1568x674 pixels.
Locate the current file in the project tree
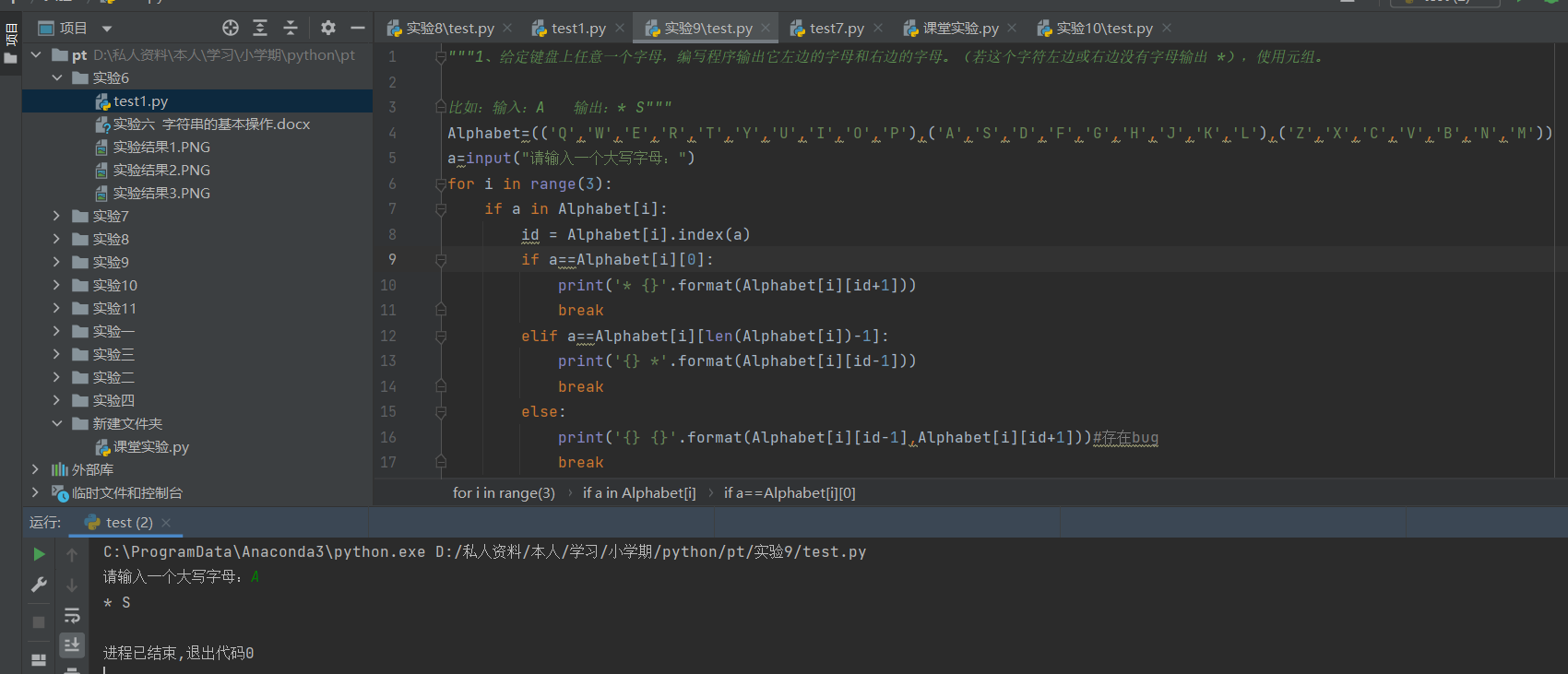(231, 28)
